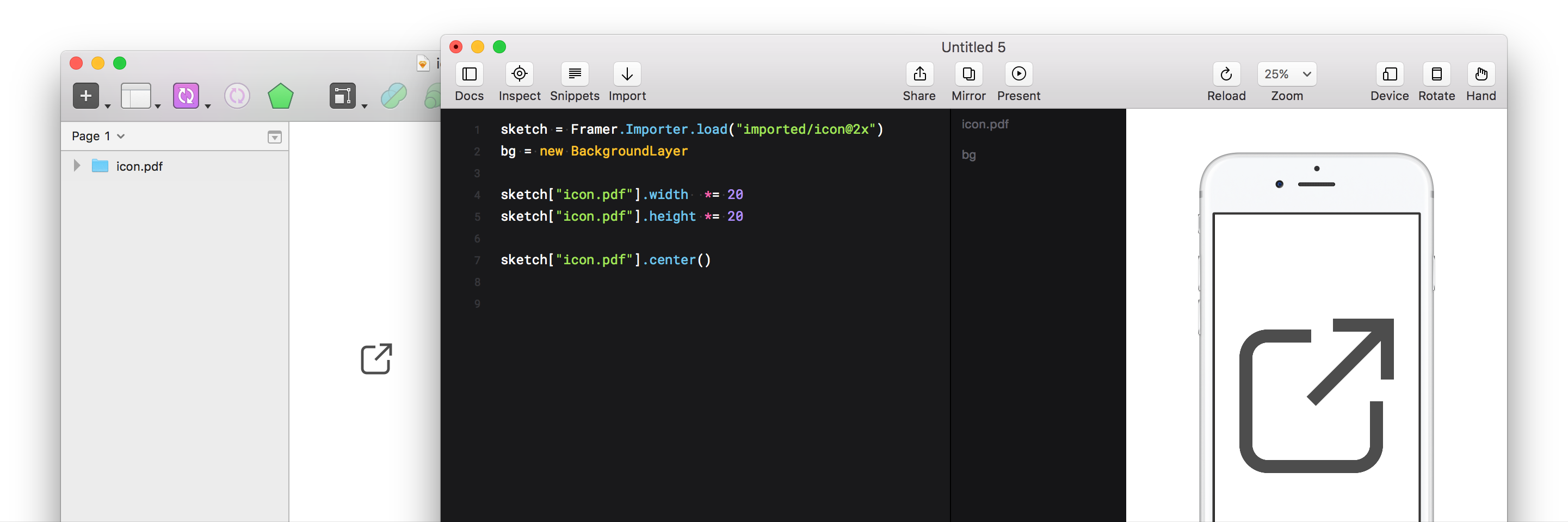Start Present mode
The image size is (1568, 522).
point(1018,74)
